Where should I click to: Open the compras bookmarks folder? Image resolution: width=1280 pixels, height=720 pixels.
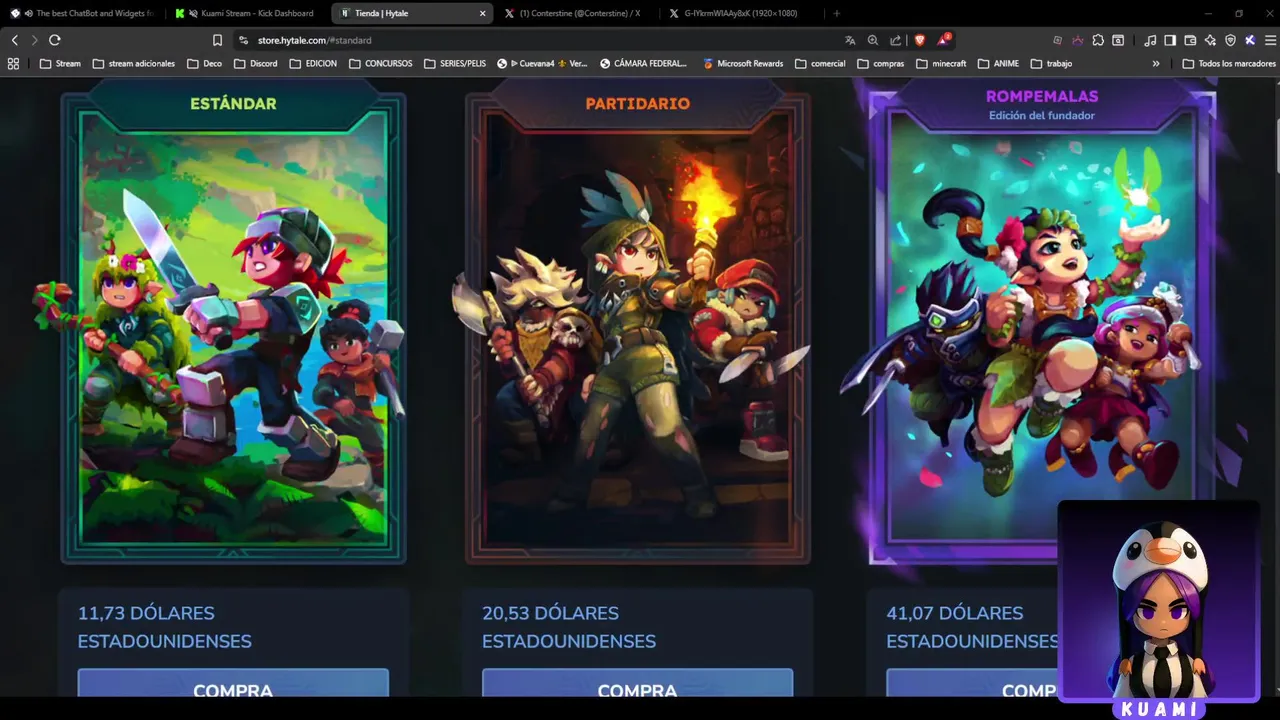pyautogui.click(x=881, y=63)
